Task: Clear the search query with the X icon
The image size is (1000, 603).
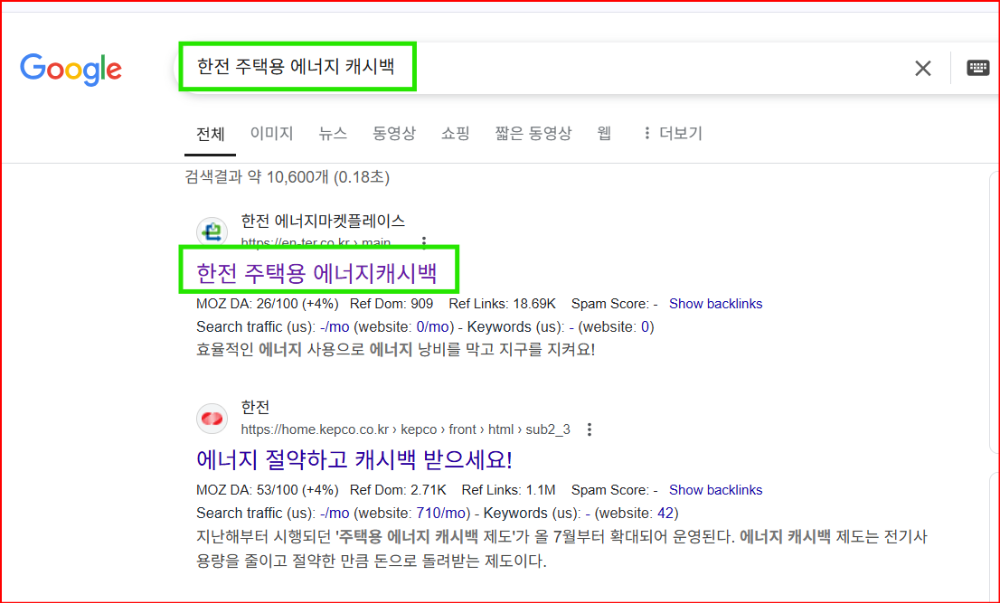Action: [922, 68]
